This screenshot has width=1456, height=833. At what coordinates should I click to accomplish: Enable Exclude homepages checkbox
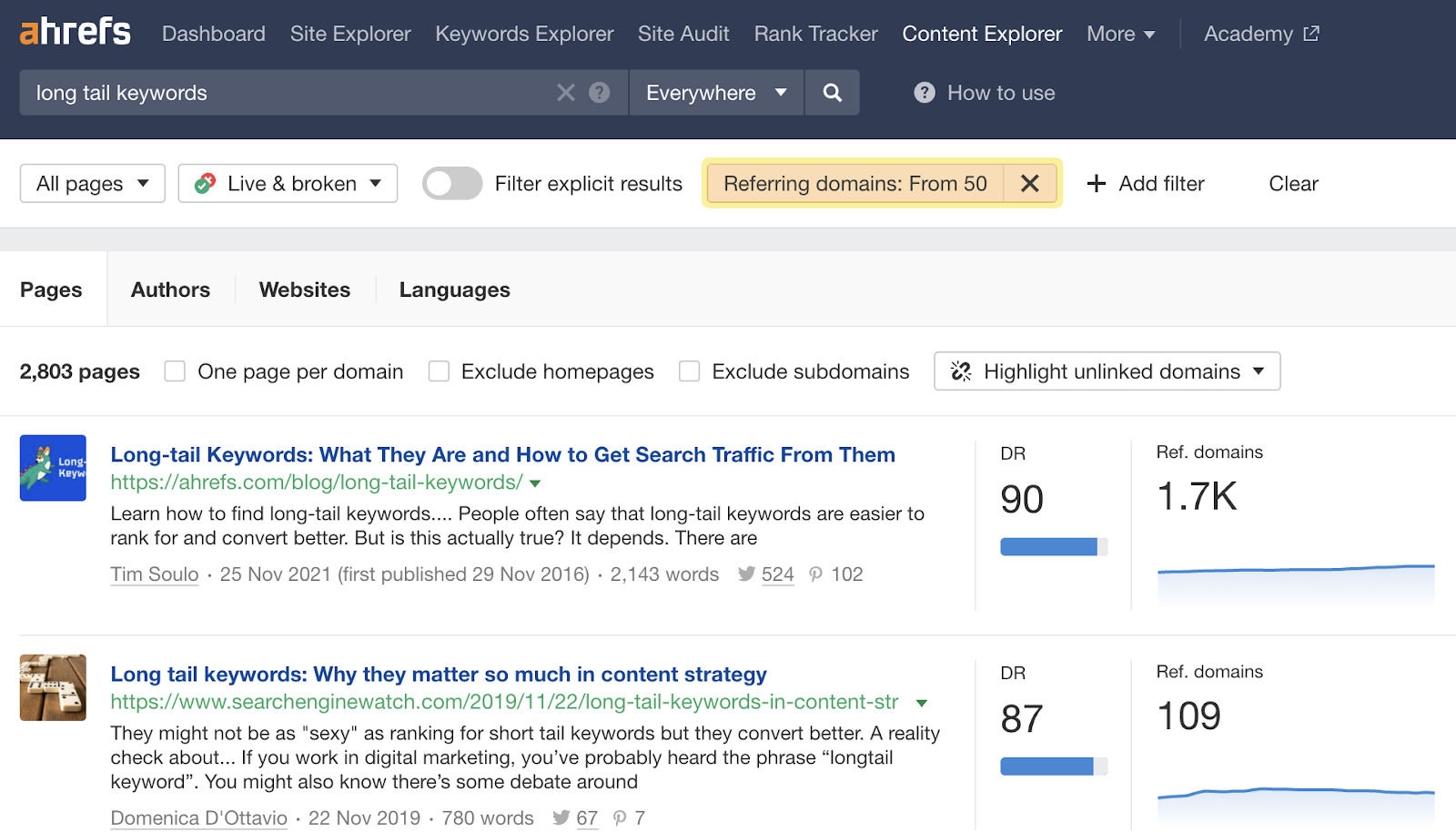pyautogui.click(x=439, y=371)
